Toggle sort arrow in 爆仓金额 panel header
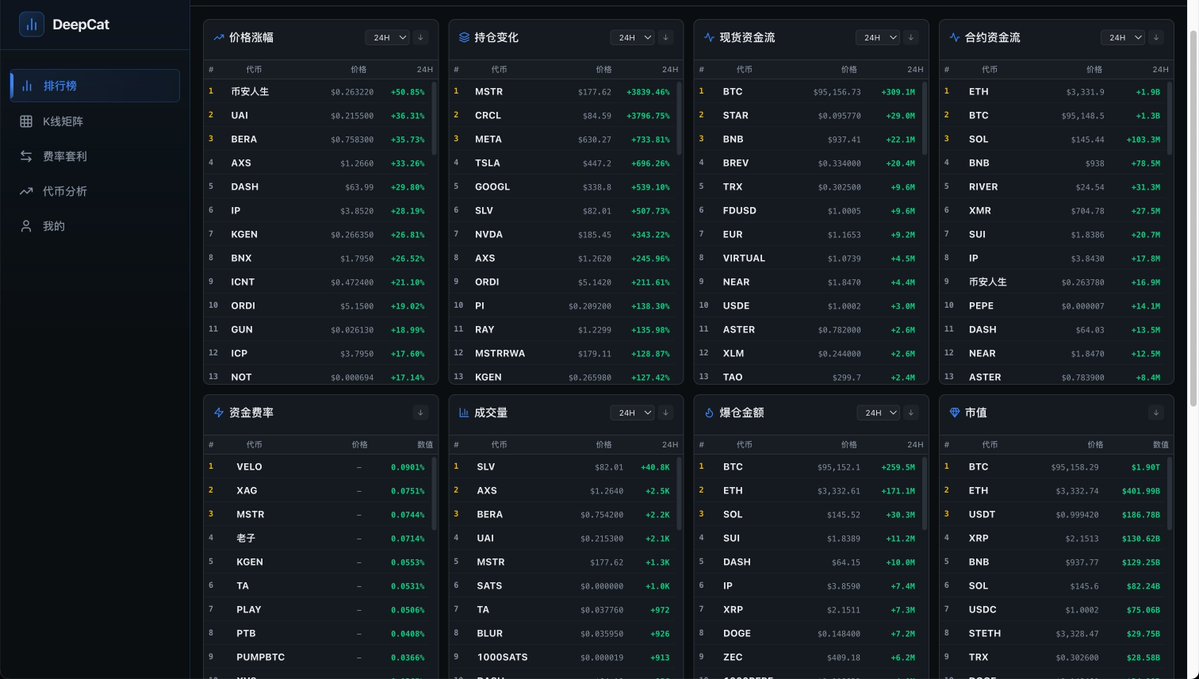This screenshot has width=1199, height=679. (x=911, y=413)
